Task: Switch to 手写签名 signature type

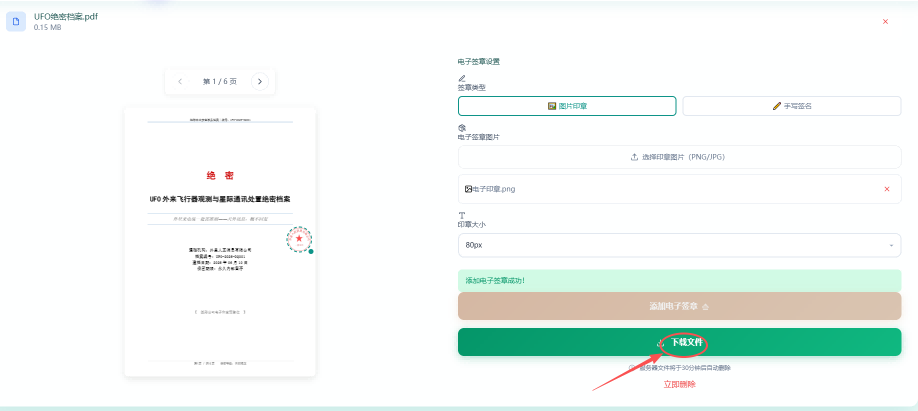Action: [x=792, y=106]
